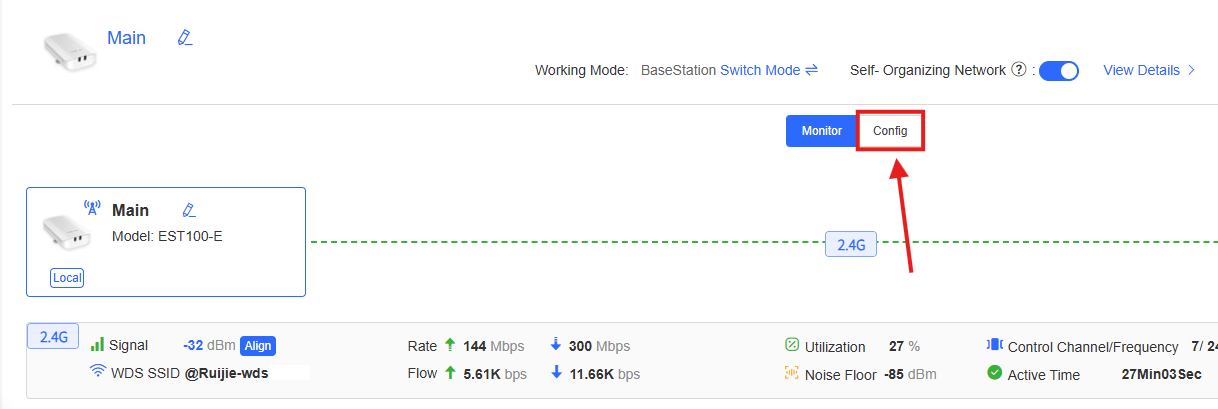Click the WDS SSID Wi-Fi icon

click(x=98, y=372)
